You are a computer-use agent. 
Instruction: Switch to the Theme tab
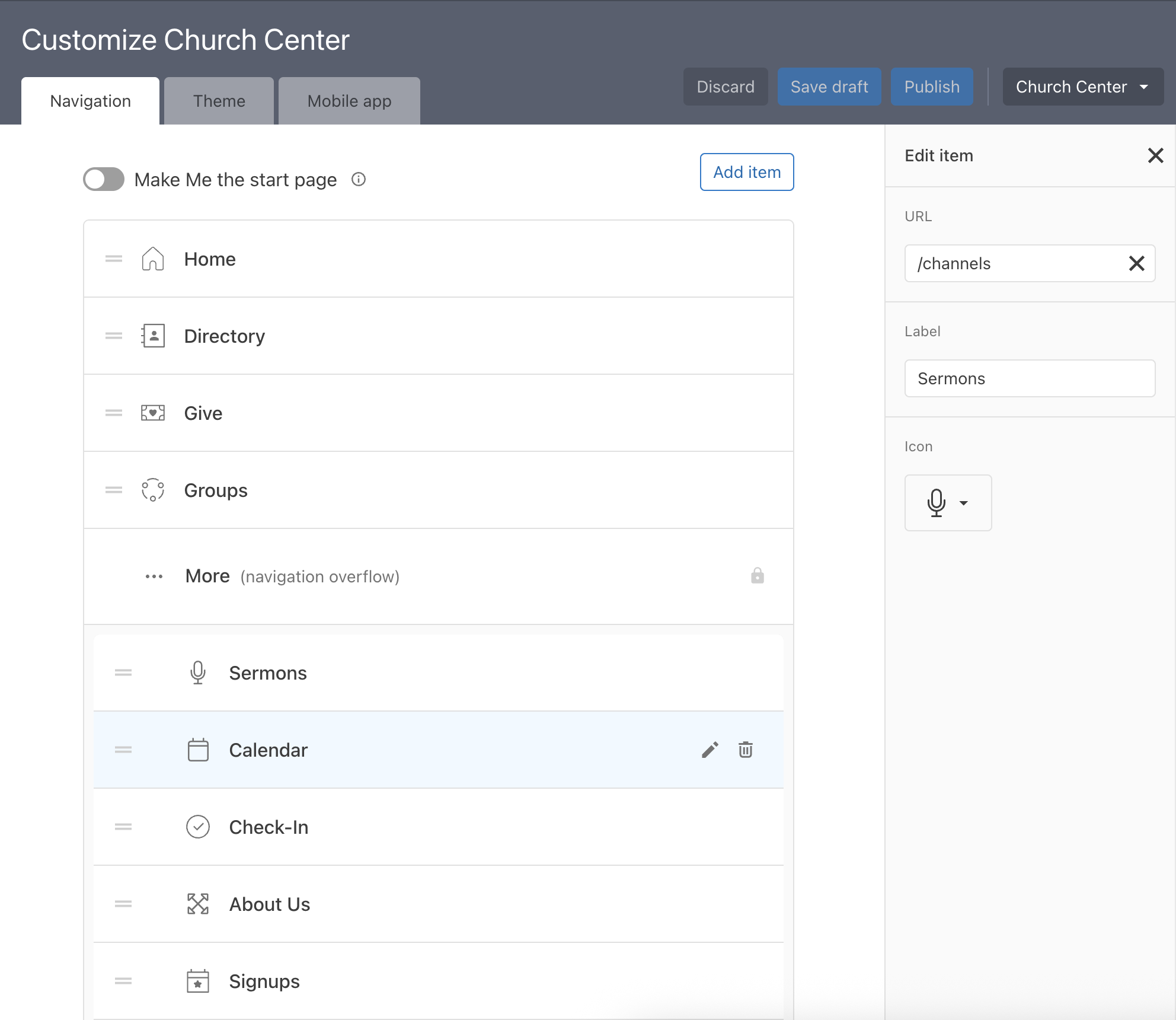tap(219, 101)
